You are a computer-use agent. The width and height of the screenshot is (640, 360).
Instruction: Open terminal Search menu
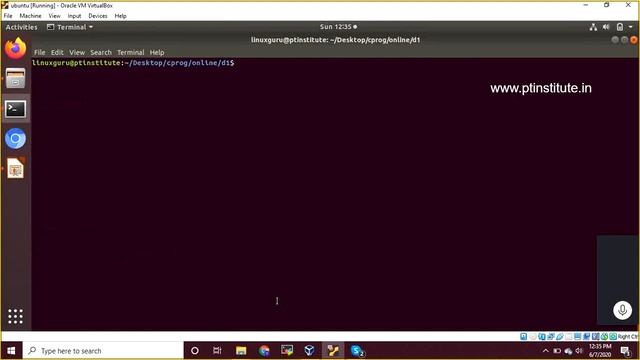point(101,52)
